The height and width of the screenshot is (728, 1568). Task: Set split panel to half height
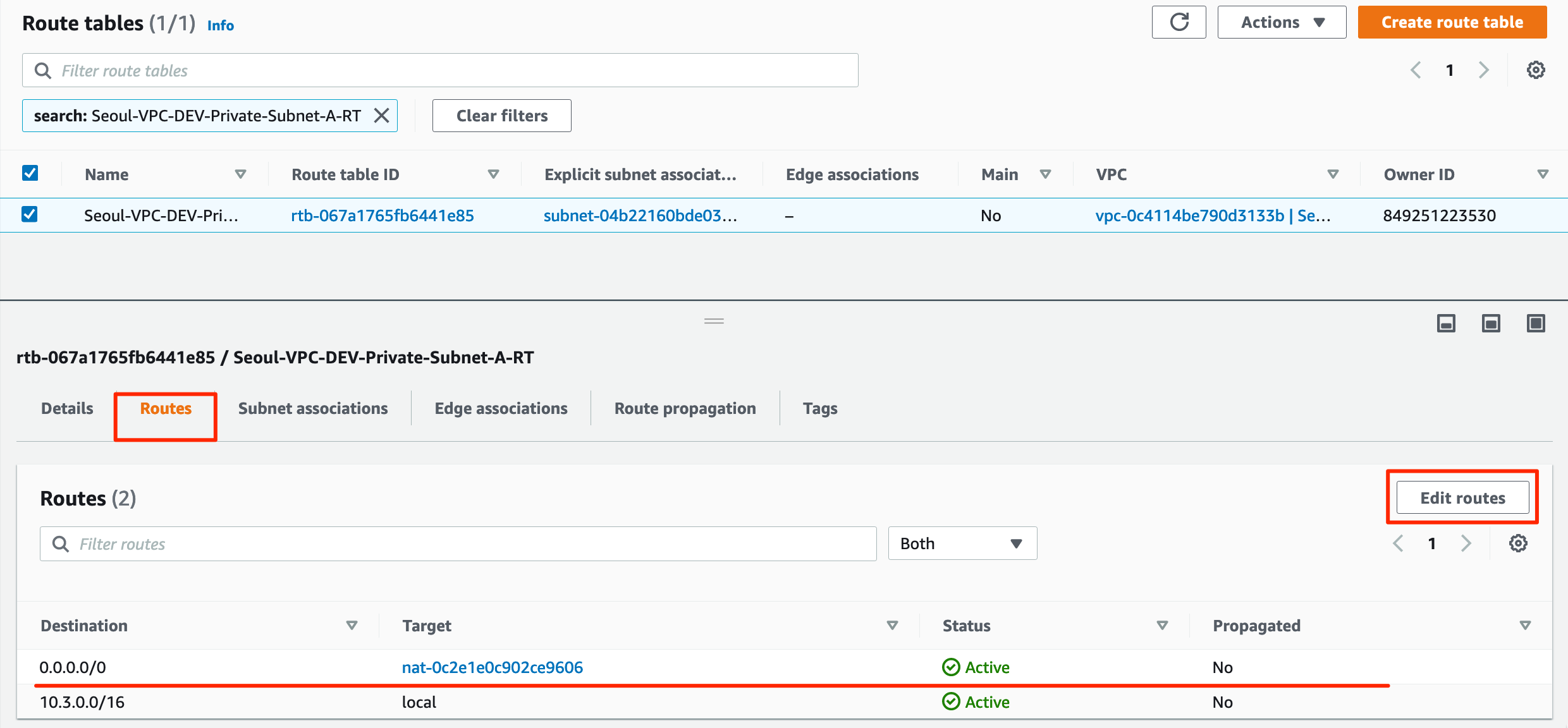tap(1491, 324)
